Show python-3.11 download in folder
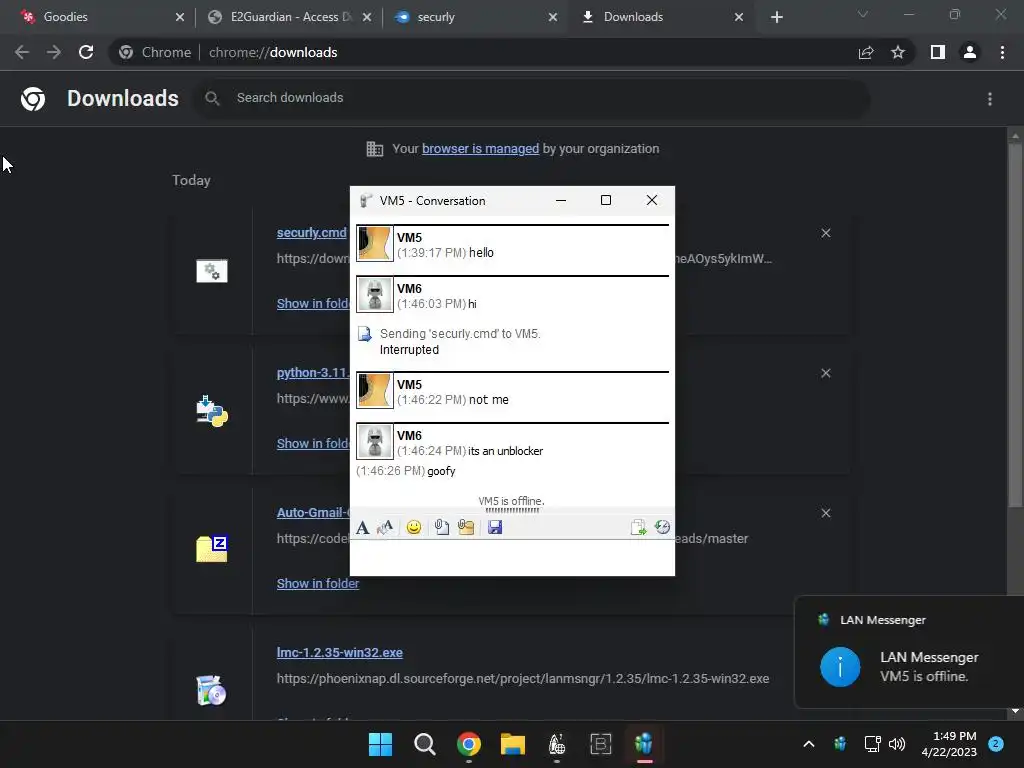Screen dimensions: 1024x768 pos(313,443)
